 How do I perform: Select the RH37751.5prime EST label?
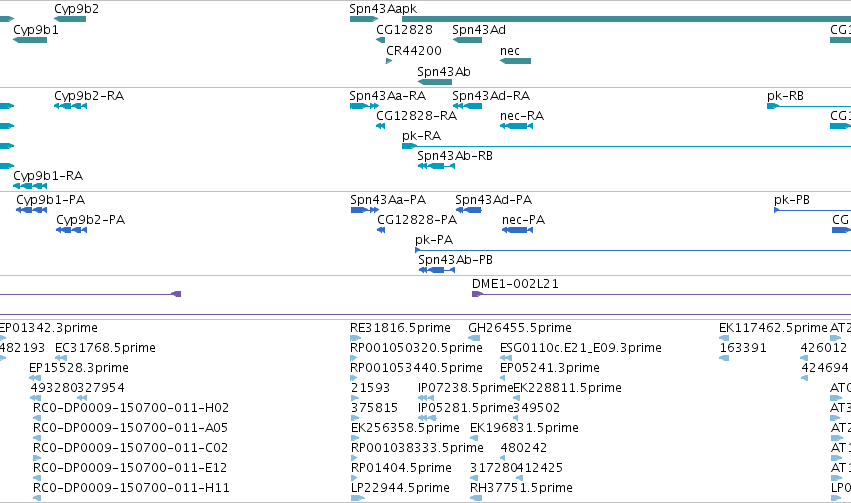pyautogui.click(x=521, y=488)
